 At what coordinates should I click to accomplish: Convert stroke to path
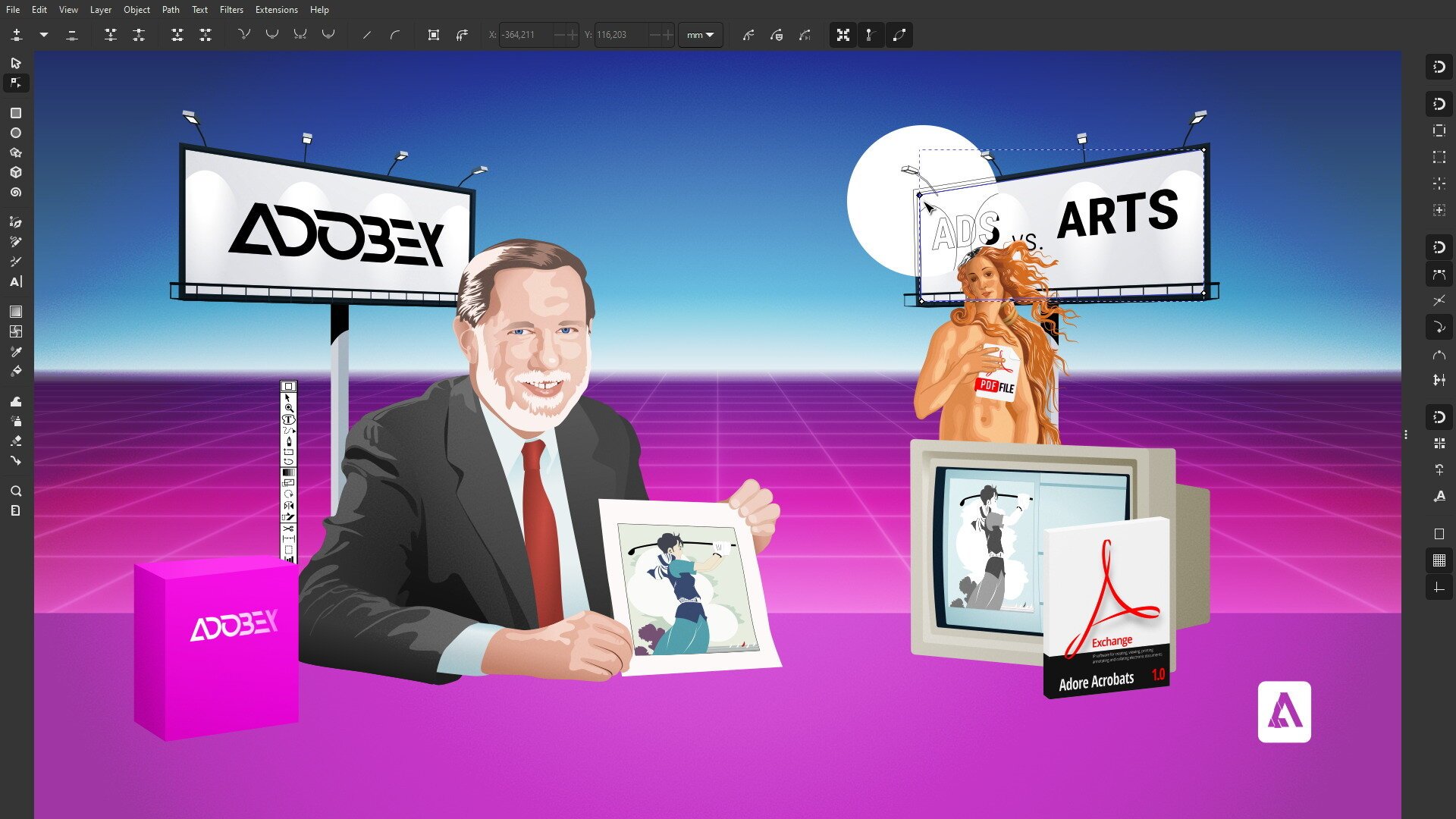click(x=462, y=35)
